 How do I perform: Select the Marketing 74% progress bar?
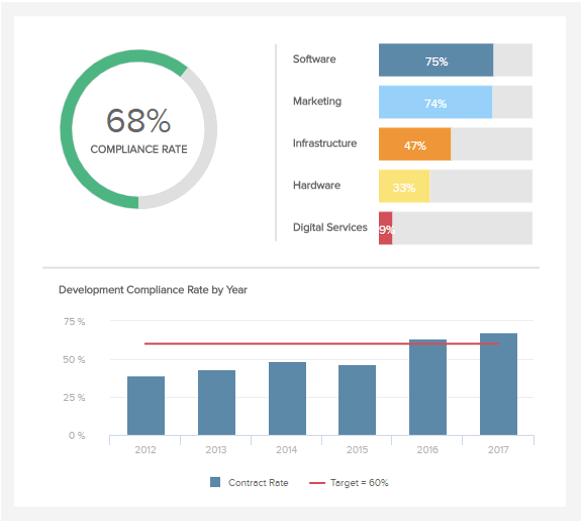tap(435, 102)
